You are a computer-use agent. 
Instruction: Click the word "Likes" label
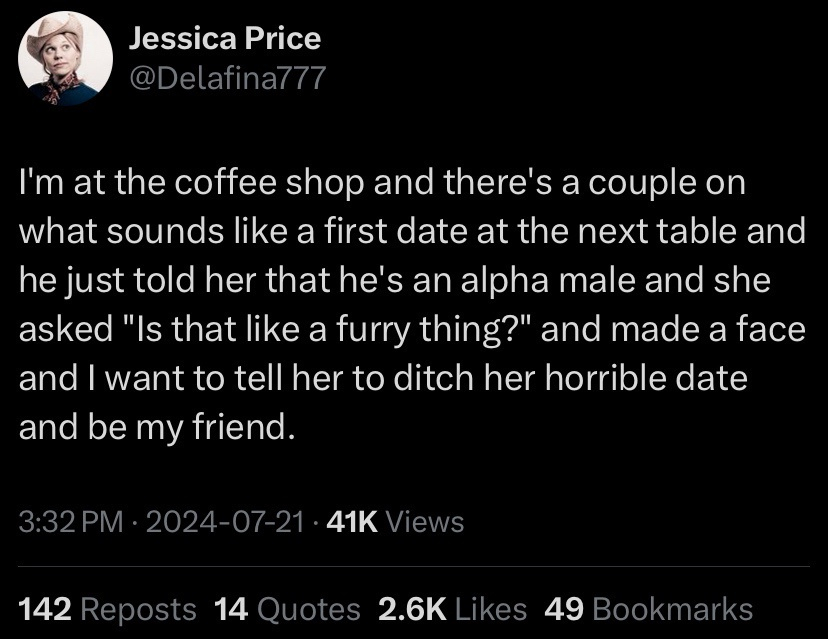489,608
